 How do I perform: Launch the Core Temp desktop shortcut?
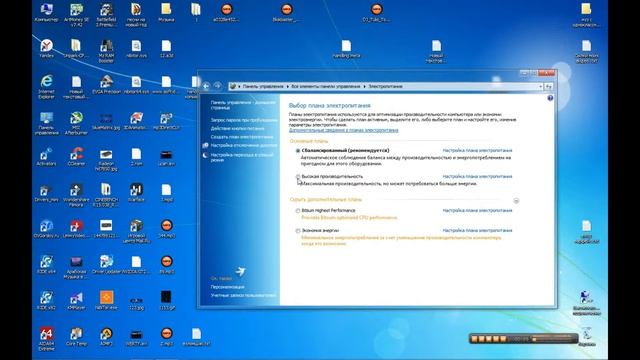76,336
